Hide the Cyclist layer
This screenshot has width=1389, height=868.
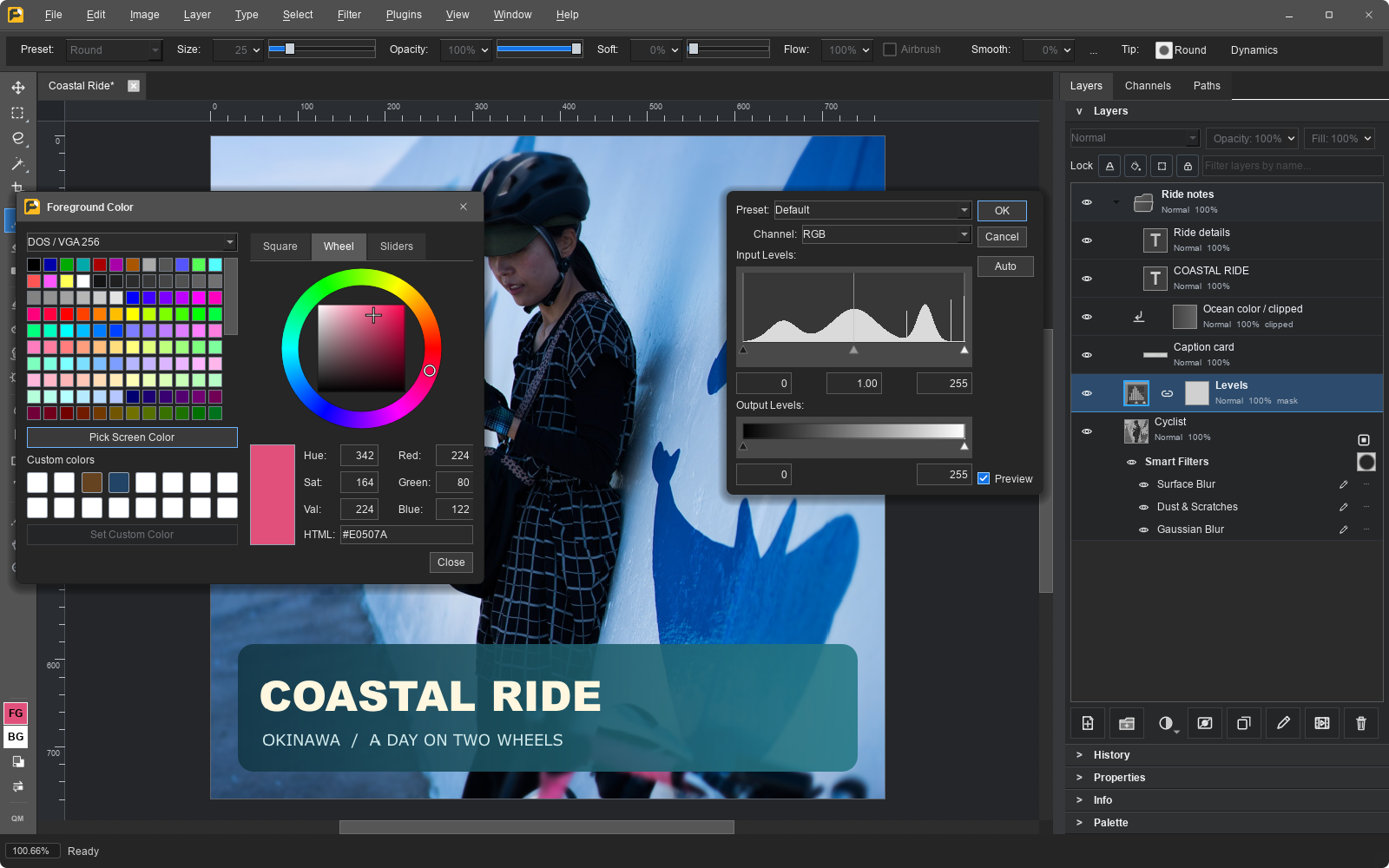pos(1087,431)
